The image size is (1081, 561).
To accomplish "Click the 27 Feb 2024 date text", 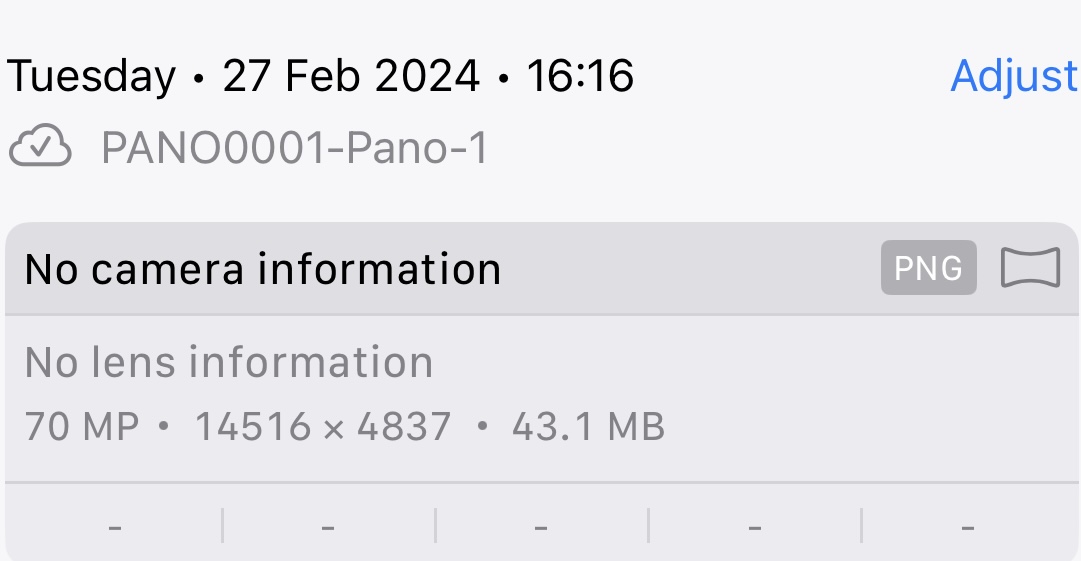I will [351, 76].
